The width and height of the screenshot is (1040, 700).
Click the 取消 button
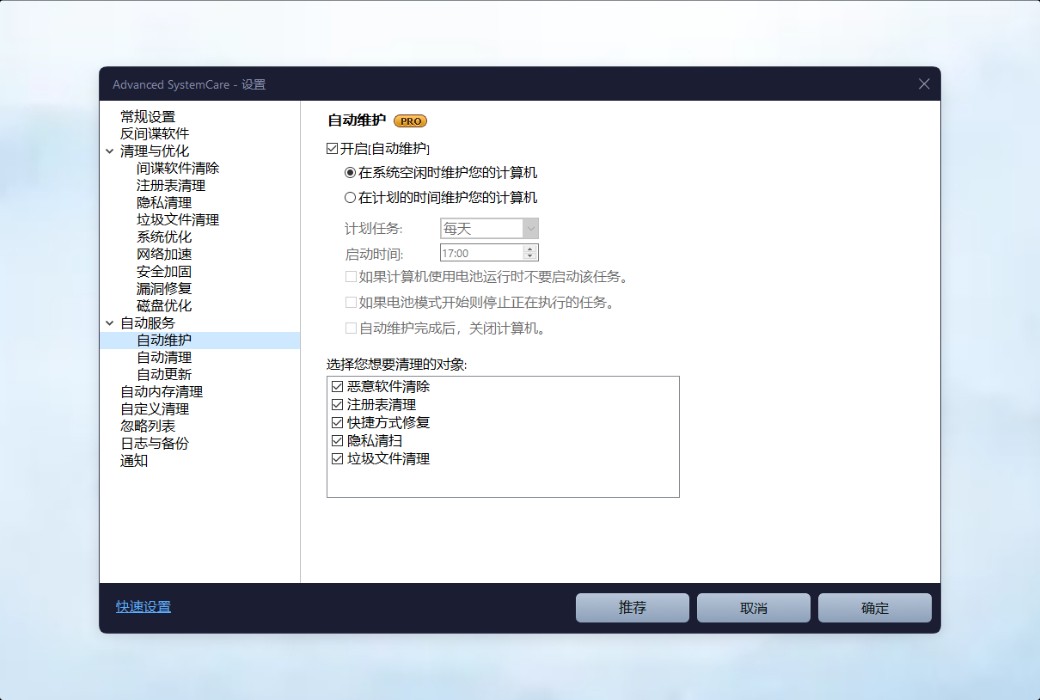click(x=753, y=608)
